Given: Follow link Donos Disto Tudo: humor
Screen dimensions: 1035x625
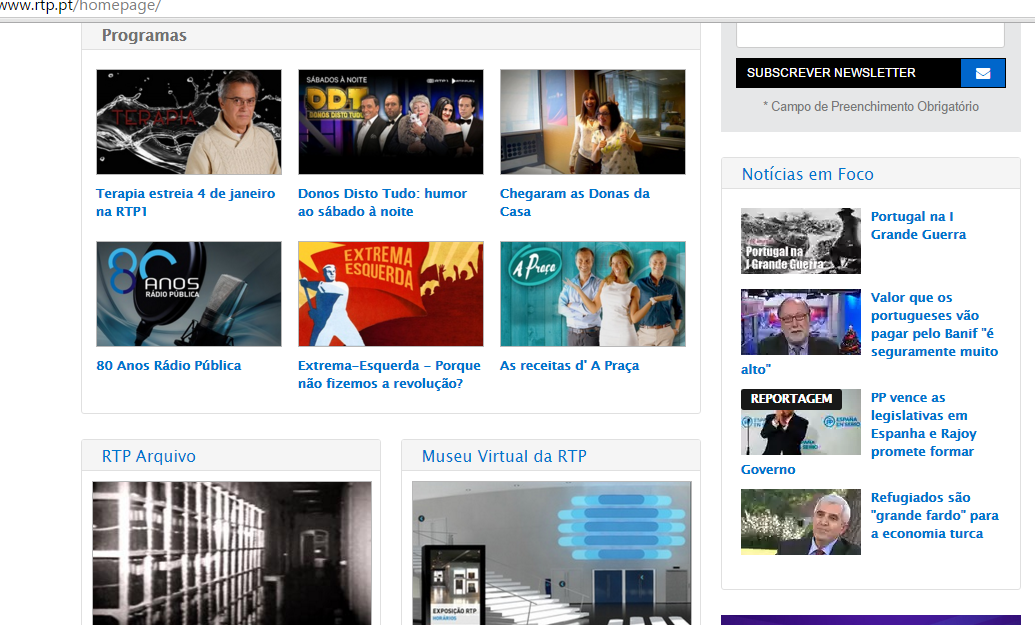Looking at the screenshot, I should (x=382, y=202).
